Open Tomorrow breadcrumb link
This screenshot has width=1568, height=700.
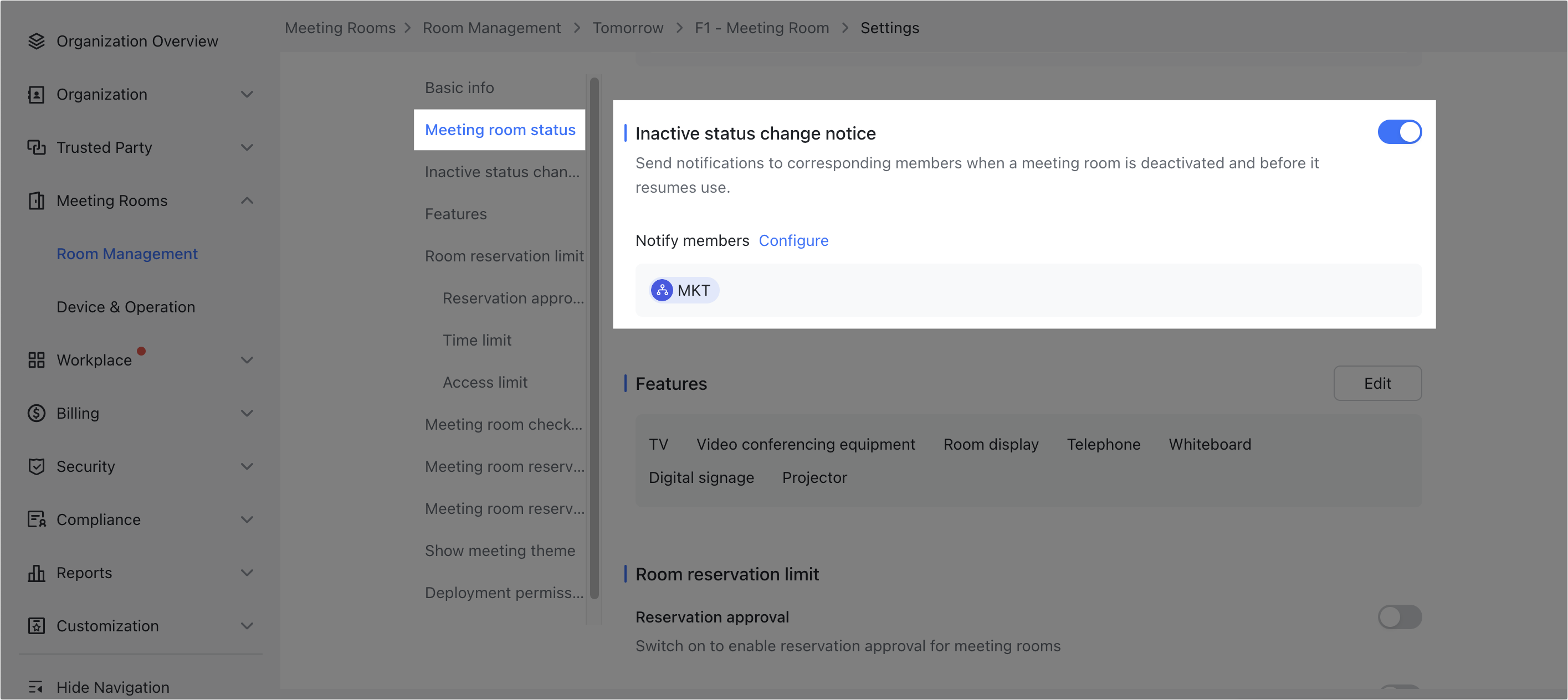coord(628,28)
